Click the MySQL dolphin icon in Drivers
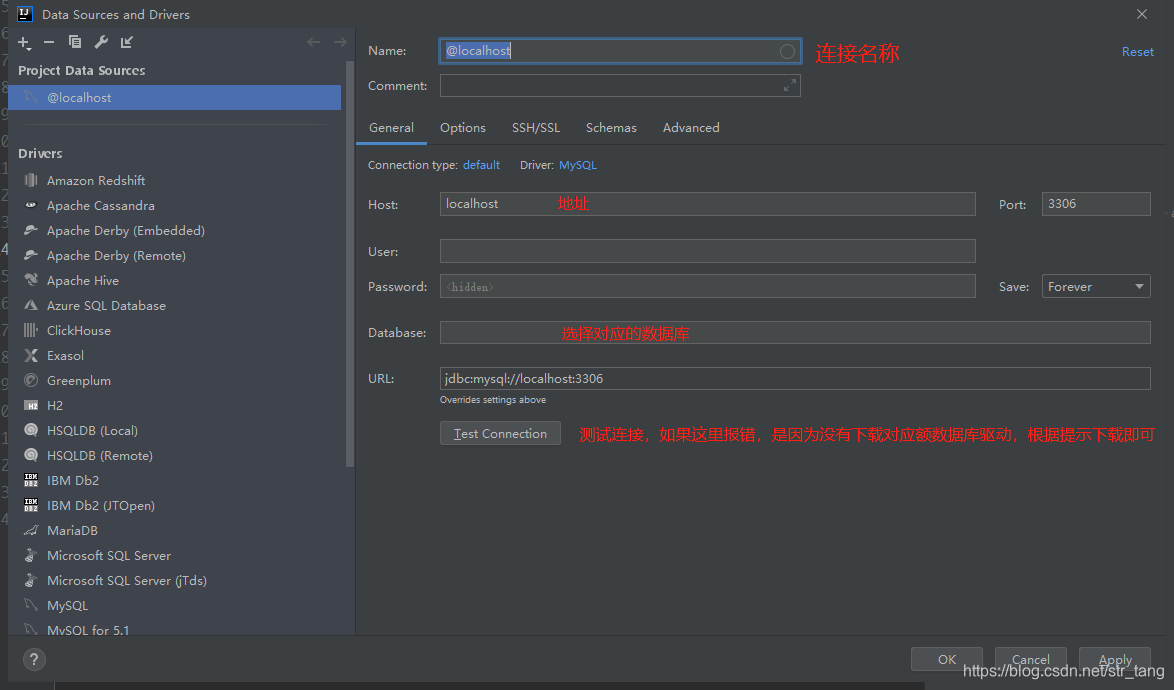Viewport: 1174px width, 690px height. coord(31,605)
